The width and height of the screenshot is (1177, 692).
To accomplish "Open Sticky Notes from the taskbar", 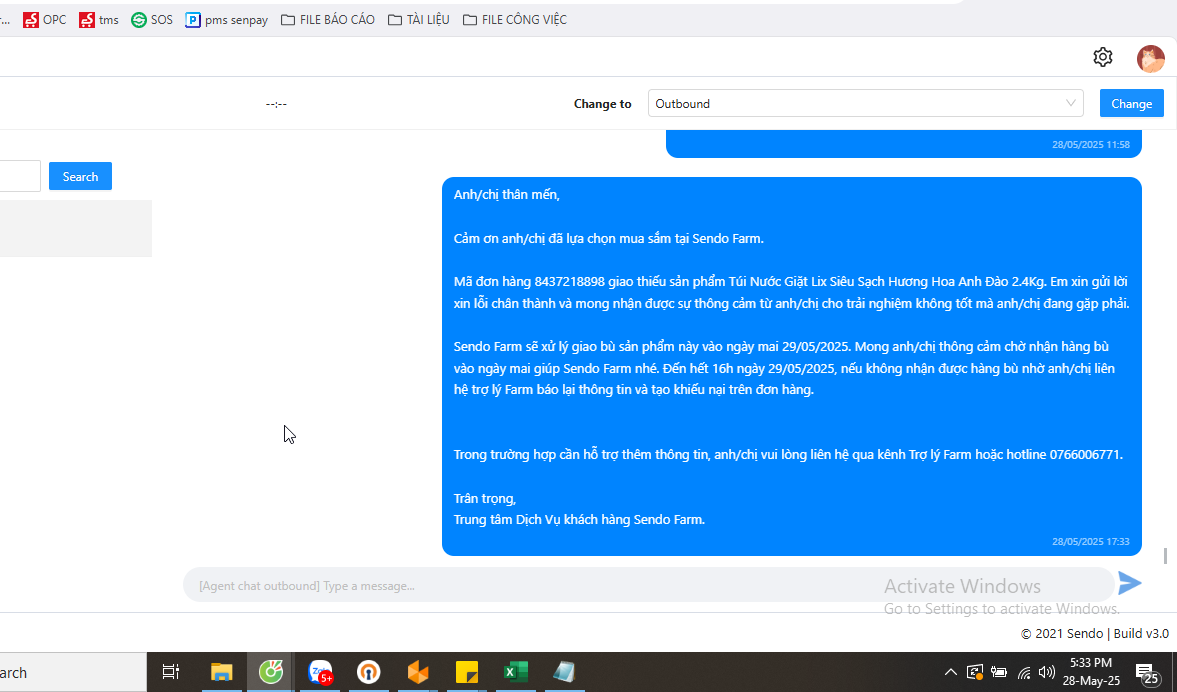I will 467,672.
